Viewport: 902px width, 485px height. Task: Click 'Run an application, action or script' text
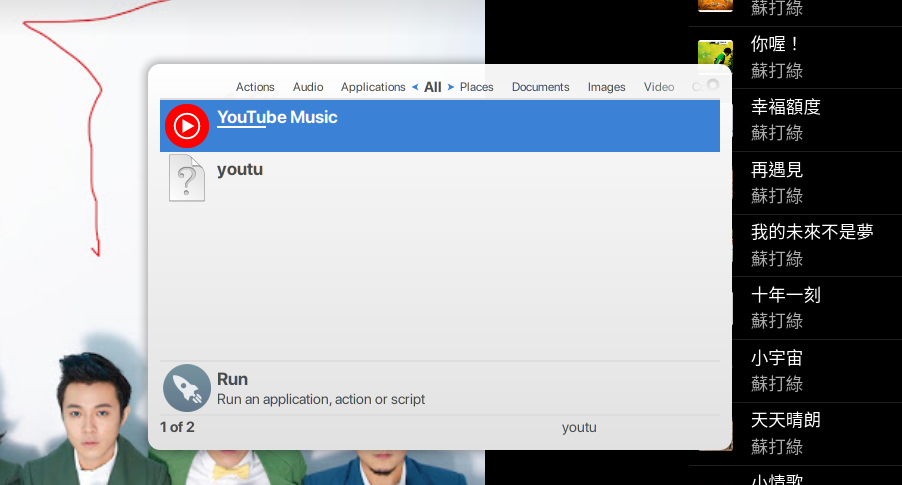point(320,399)
